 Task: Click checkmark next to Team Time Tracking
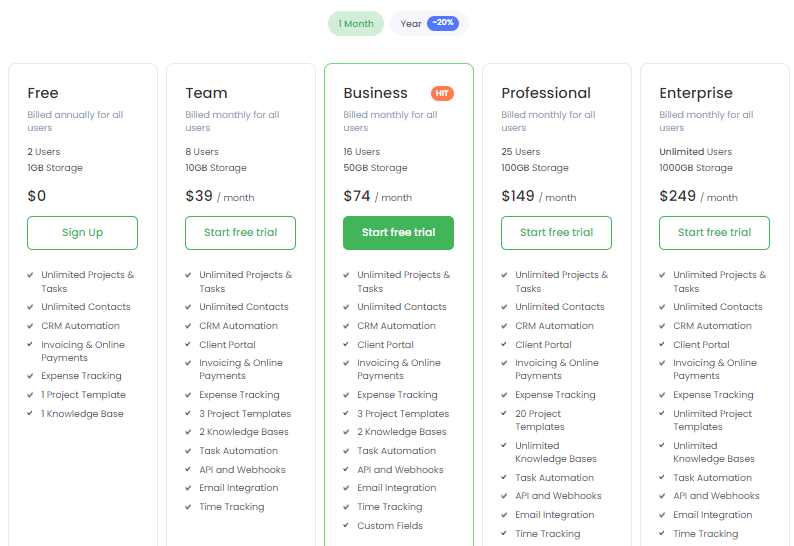click(x=190, y=508)
